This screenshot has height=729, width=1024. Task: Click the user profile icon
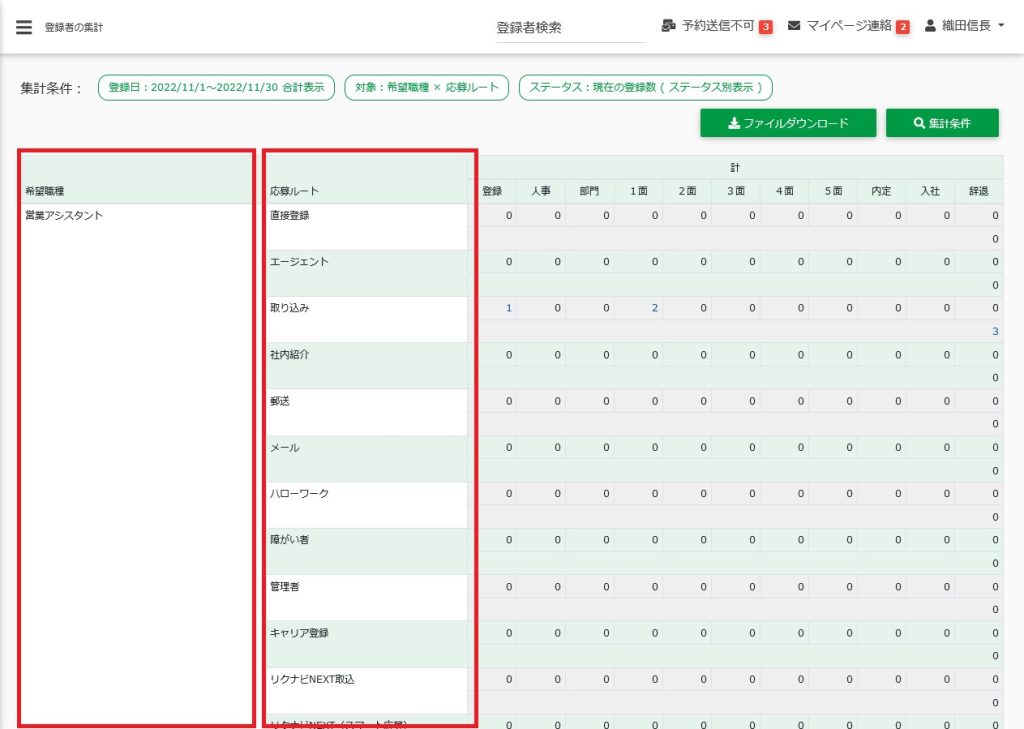pyautogui.click(x=930, y=26)
